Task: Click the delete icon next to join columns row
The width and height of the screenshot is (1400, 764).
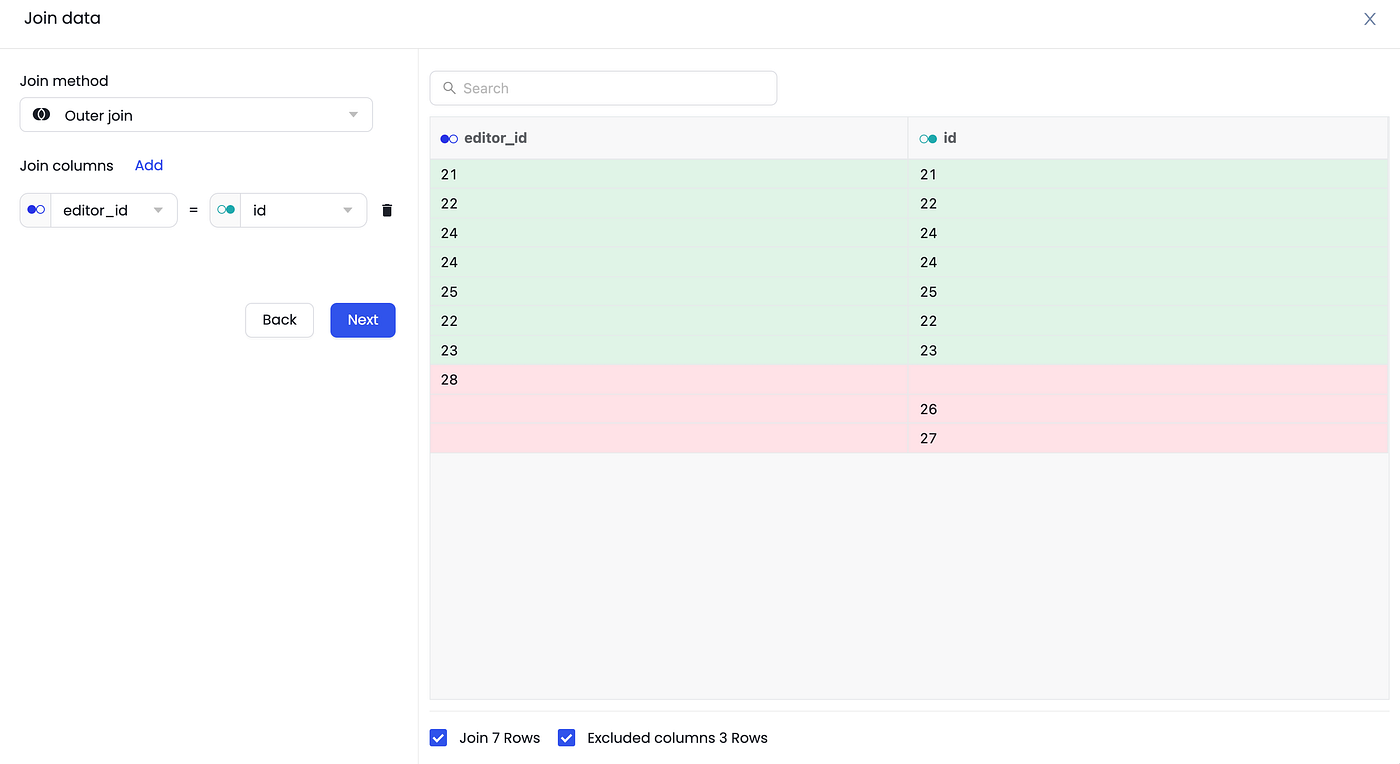Action: (387, 210)
